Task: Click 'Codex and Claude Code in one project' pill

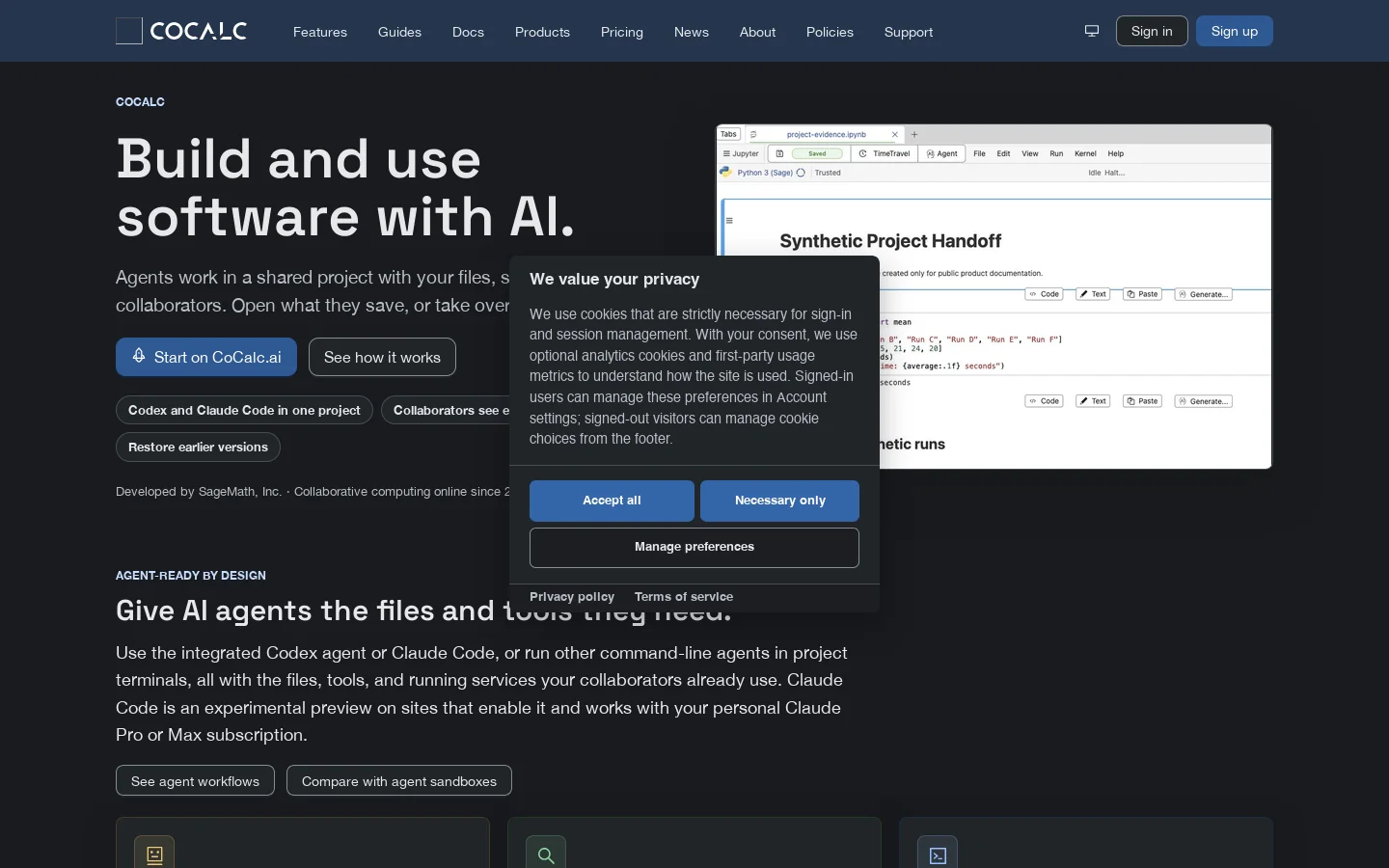Action: 244,410
